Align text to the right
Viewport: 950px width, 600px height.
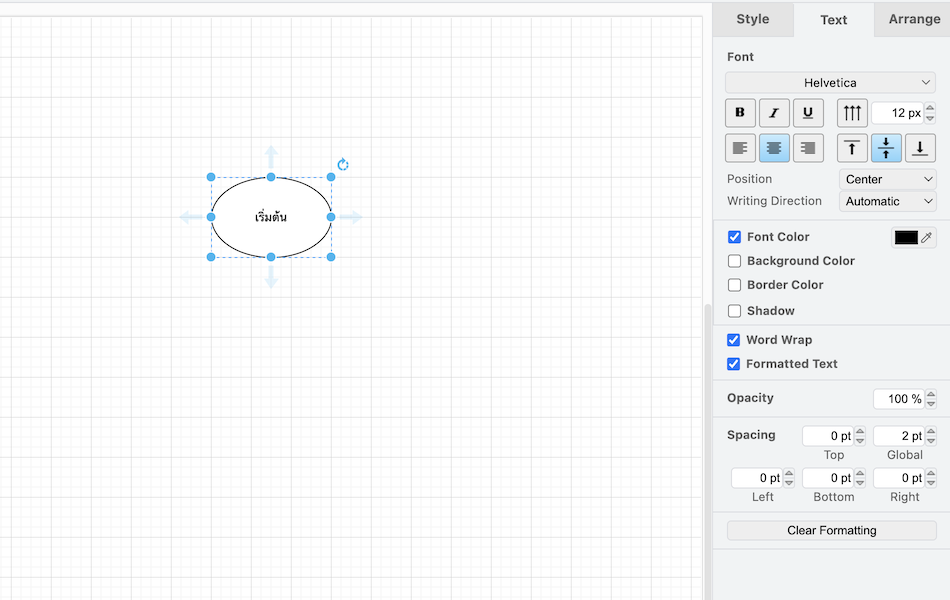[x=808, y=148]
